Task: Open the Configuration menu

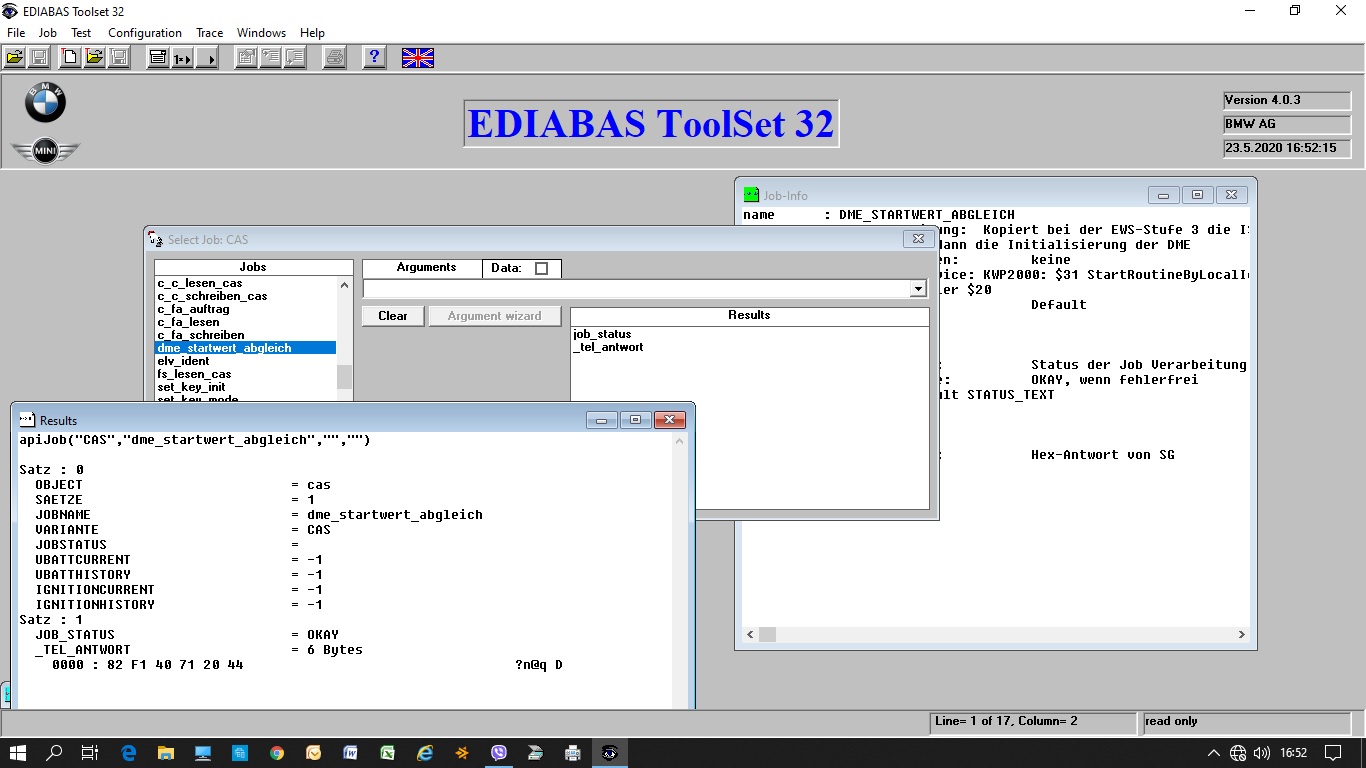Action: [x=145, y=33]
